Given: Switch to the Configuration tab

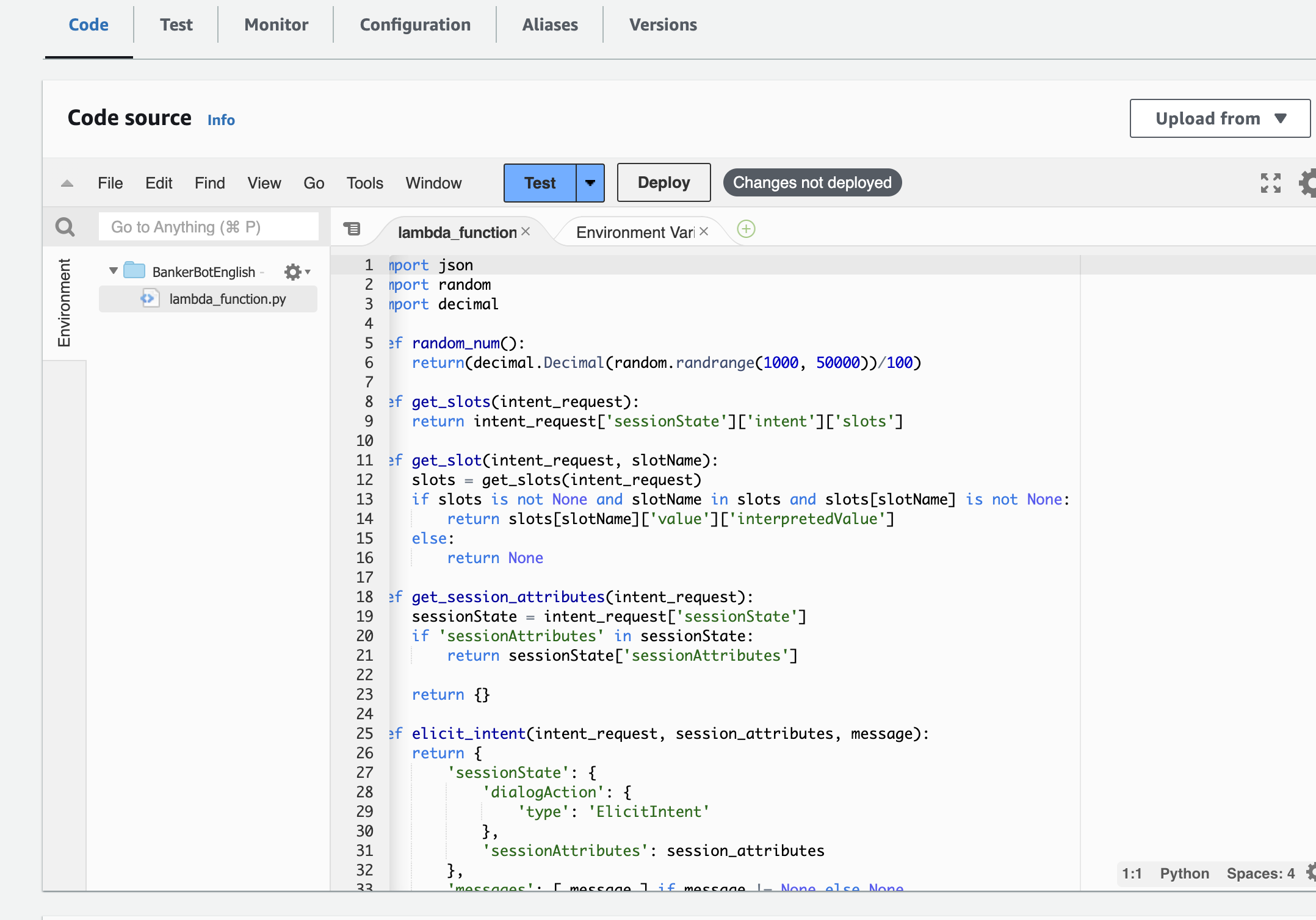Looking at the screenshot, I should [415, 24].
